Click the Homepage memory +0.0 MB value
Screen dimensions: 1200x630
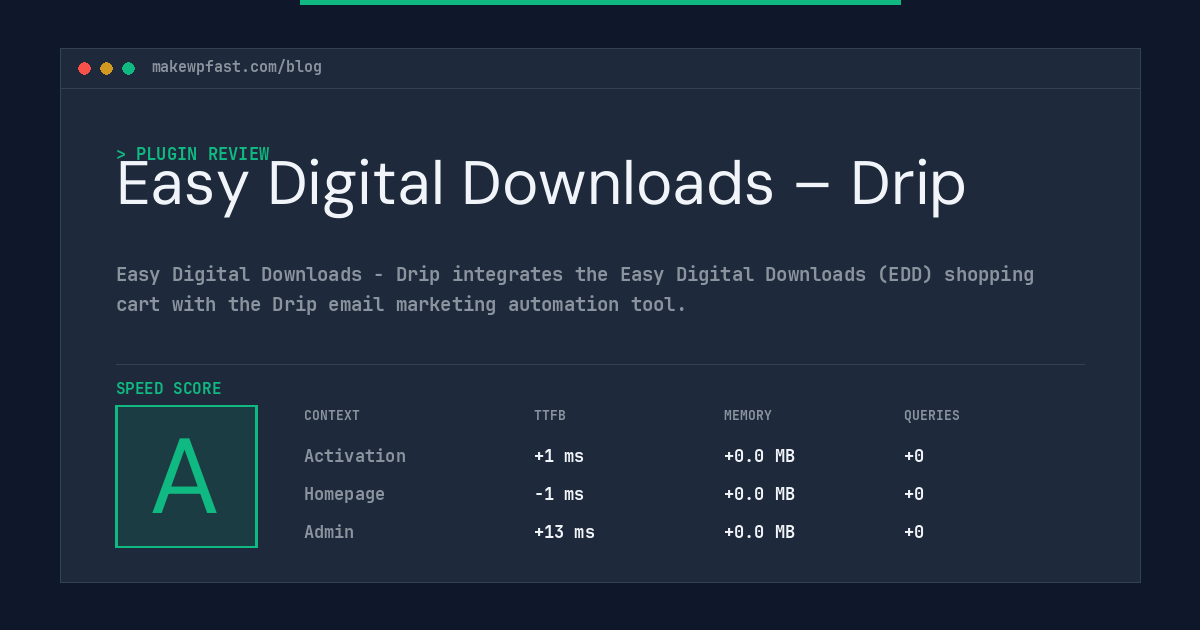click(759, 494)
